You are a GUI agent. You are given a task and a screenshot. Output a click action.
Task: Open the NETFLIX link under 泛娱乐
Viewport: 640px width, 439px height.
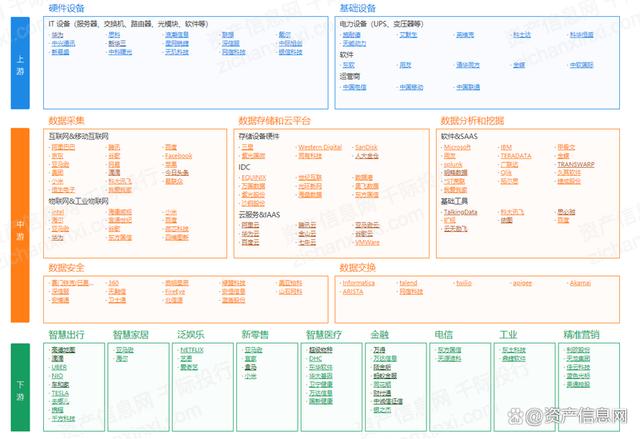pyautogui.click(x=192, y=350)
